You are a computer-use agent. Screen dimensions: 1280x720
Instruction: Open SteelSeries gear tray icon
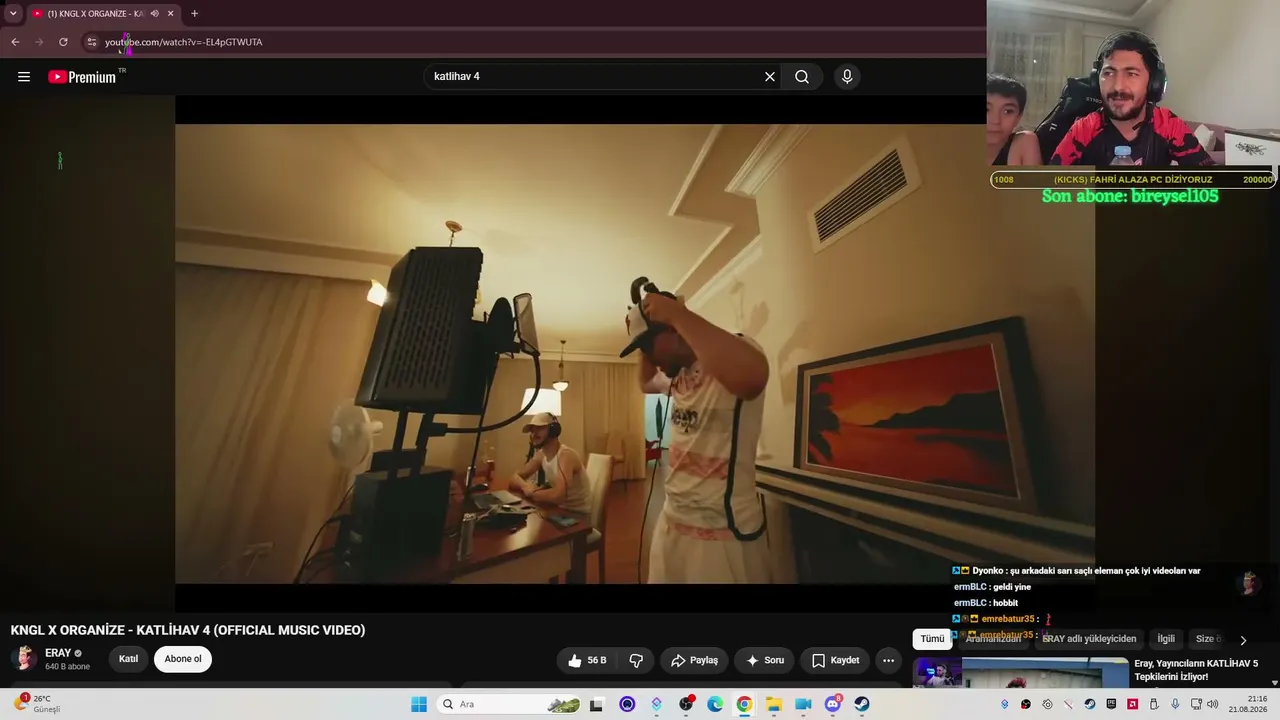[x=1047, y=704]
